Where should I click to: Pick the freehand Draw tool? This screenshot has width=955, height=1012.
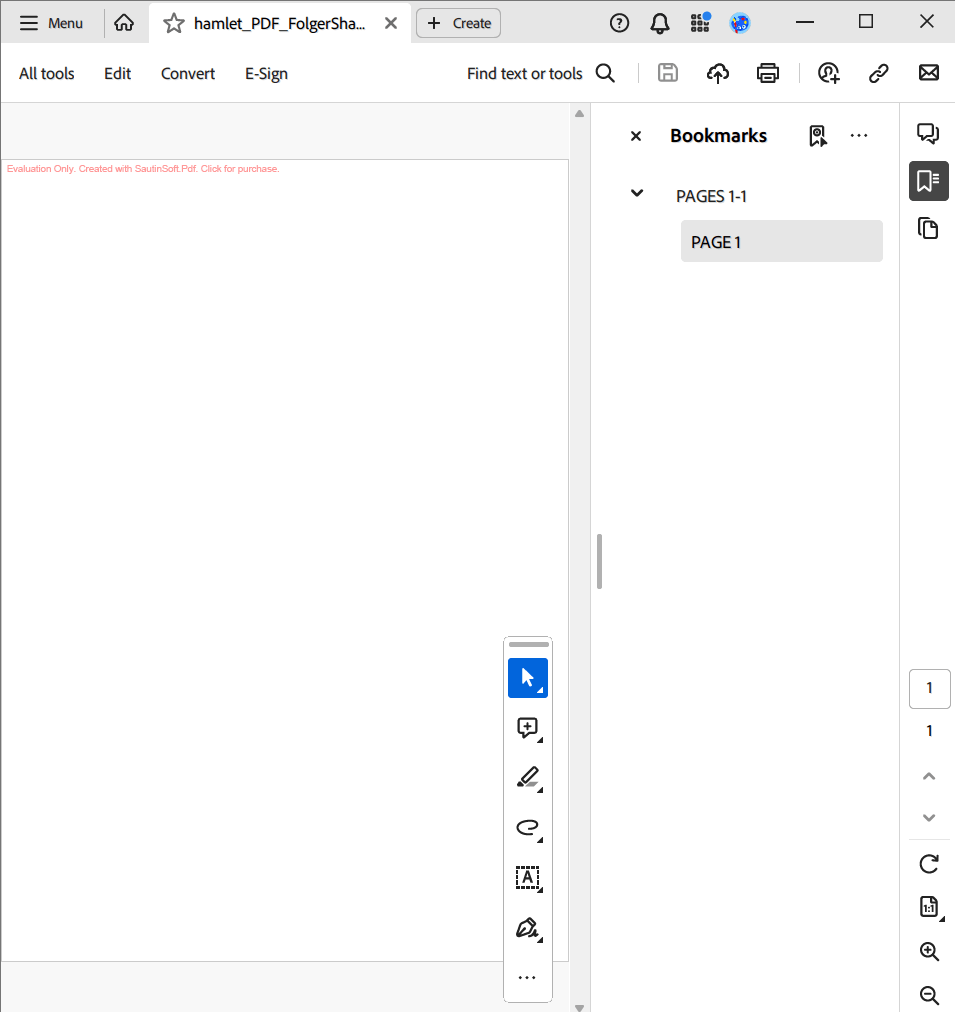pyautogui.click(x=528, y=828)
